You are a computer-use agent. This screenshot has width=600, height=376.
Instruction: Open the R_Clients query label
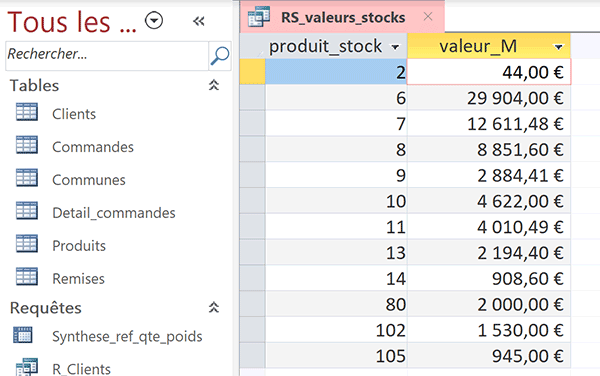click(x=82, y=369)
